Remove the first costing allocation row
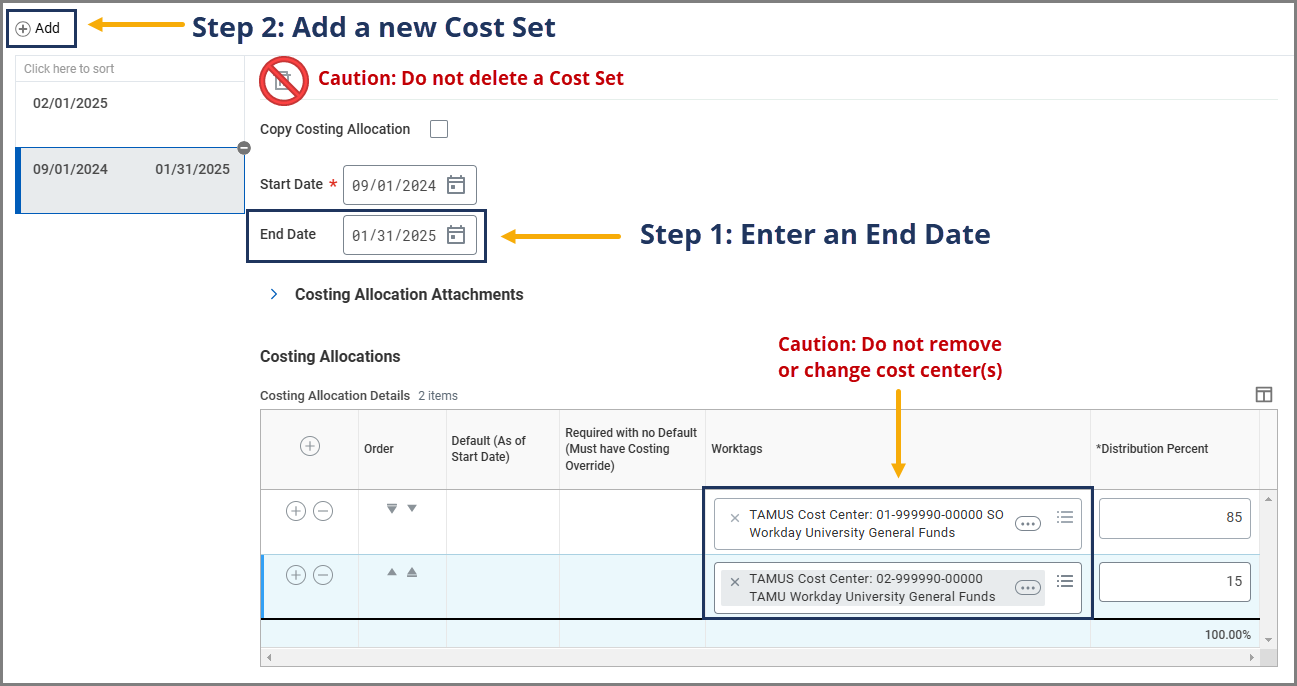 pyautogui.click(x=323, y=511)
